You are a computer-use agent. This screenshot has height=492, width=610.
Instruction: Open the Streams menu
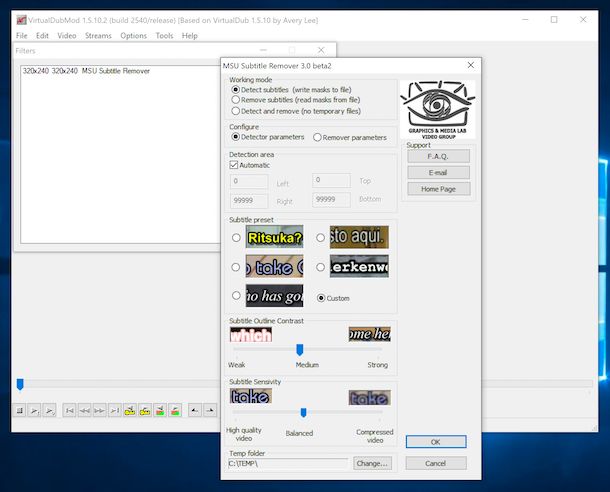(98, 36)
